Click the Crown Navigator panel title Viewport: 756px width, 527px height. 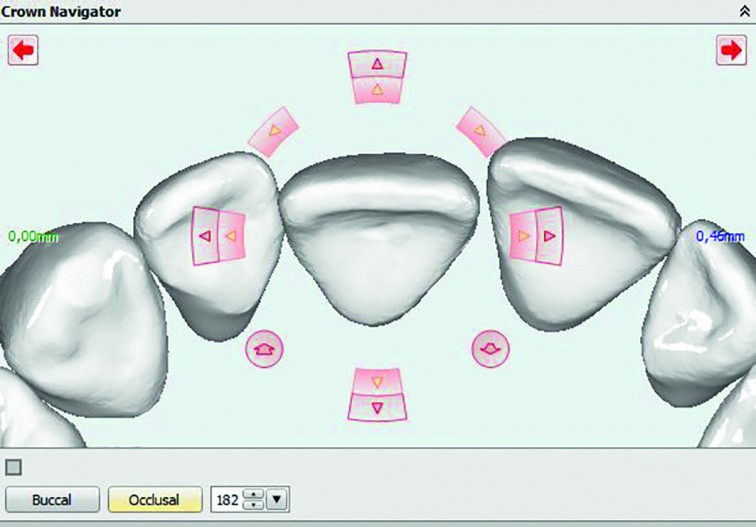(61, 11)
